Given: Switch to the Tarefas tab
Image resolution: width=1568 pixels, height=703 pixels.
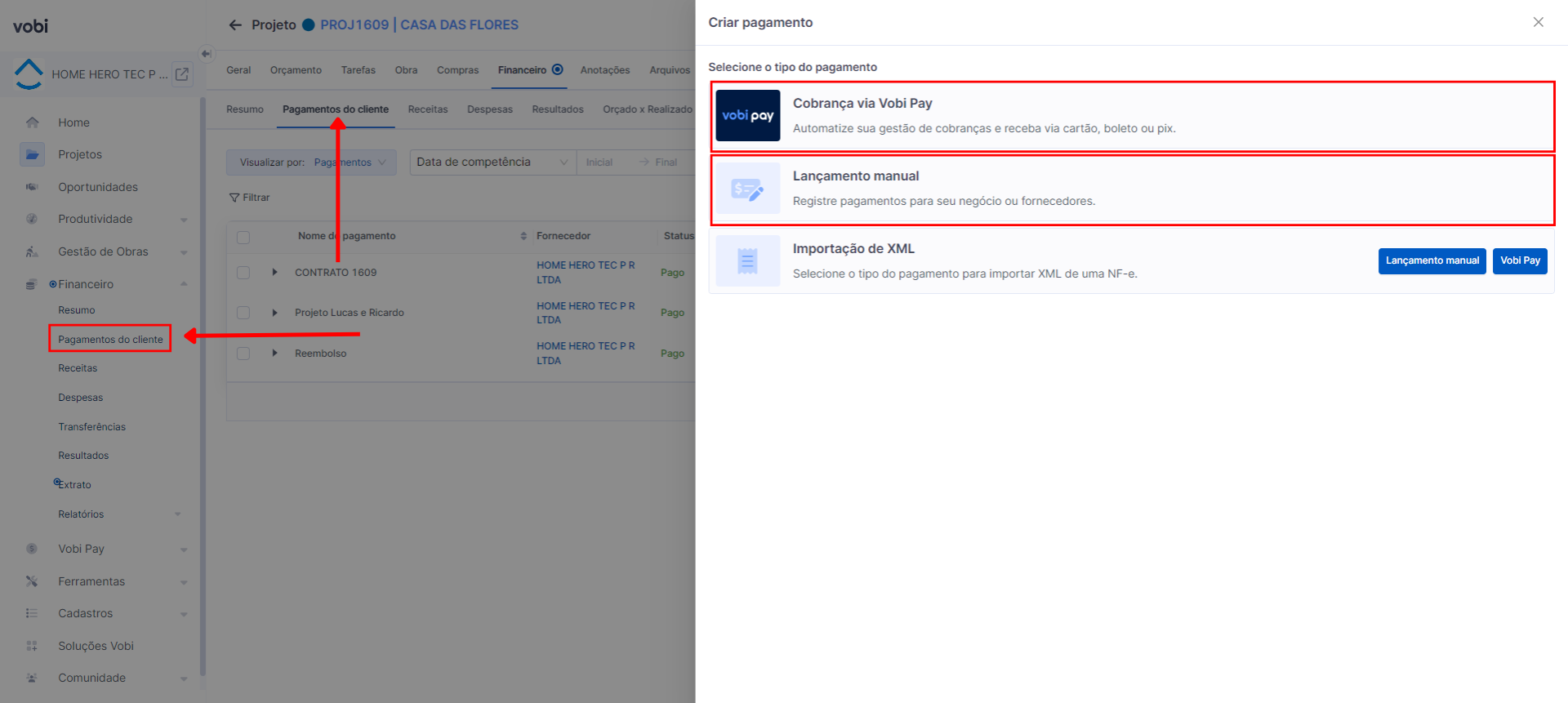Looking at the screenshot, I should coord(359,70).
